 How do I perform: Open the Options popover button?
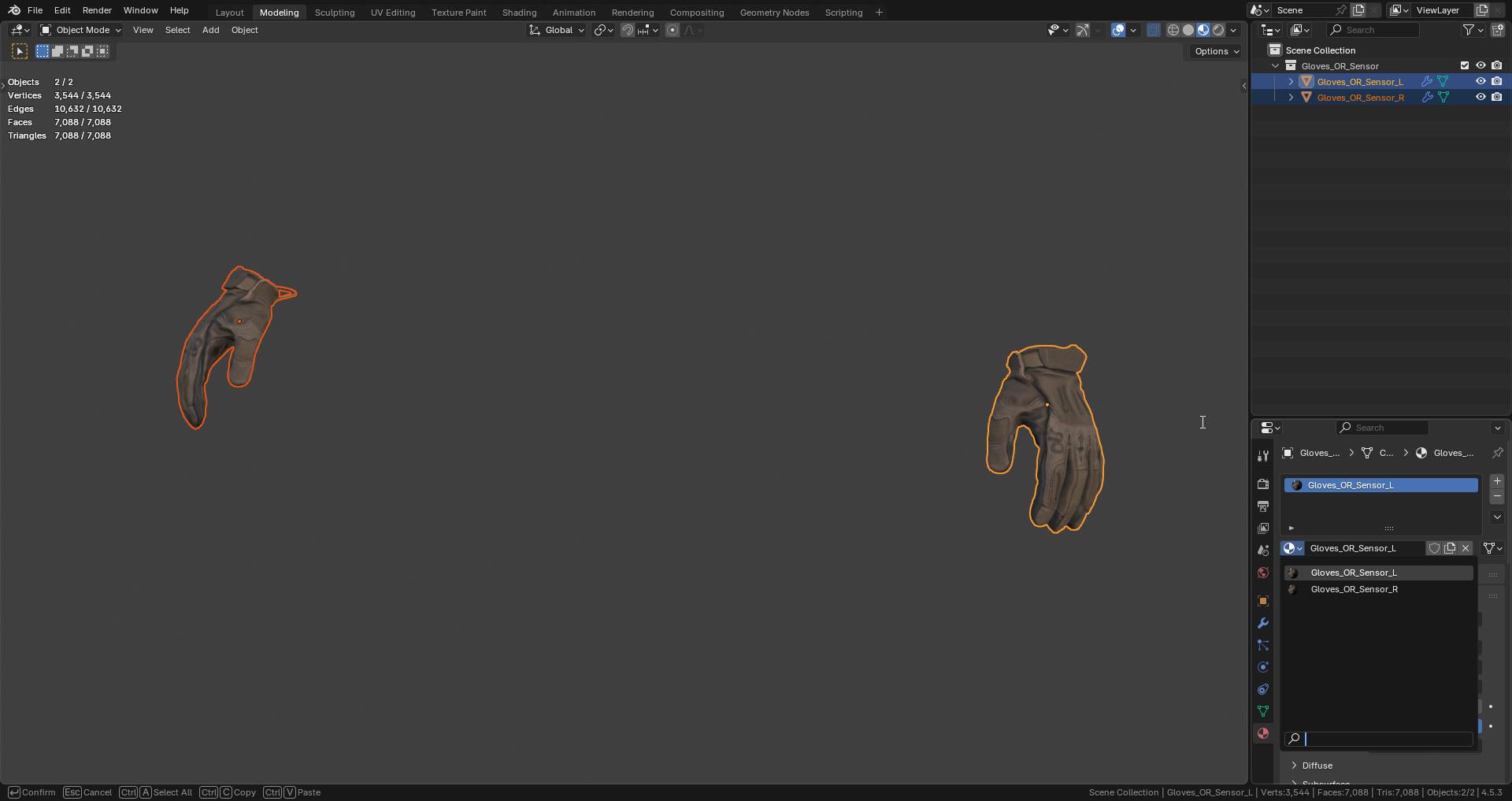tap(1216, 51)
